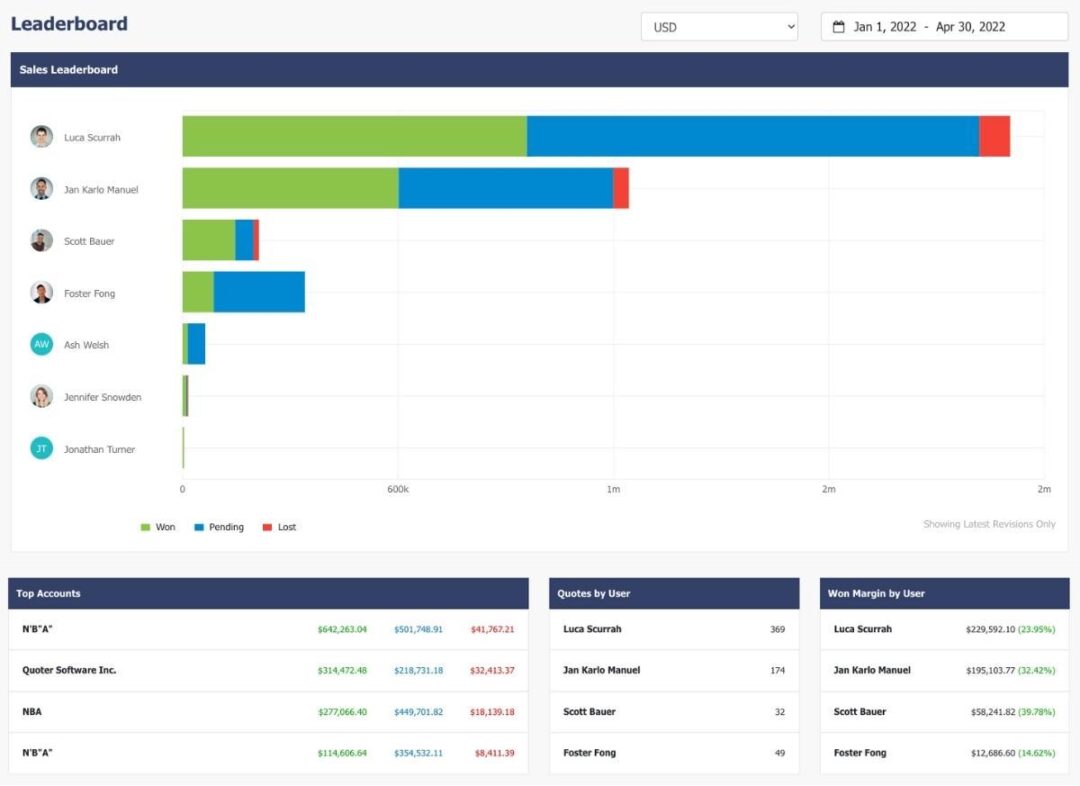The image size is (1080, 786).
Task: Select the Scott Bauer chart label
Action: coord(89,241)
